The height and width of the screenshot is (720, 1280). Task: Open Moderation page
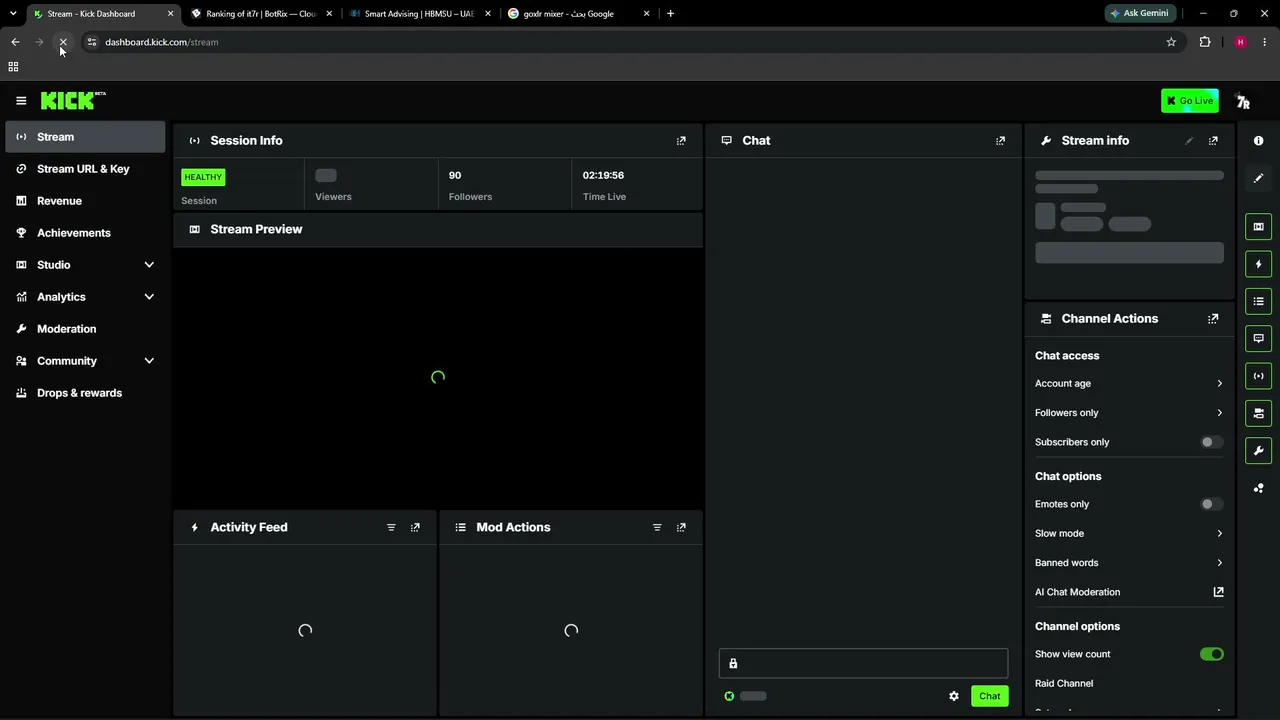[x=85, y=329]
